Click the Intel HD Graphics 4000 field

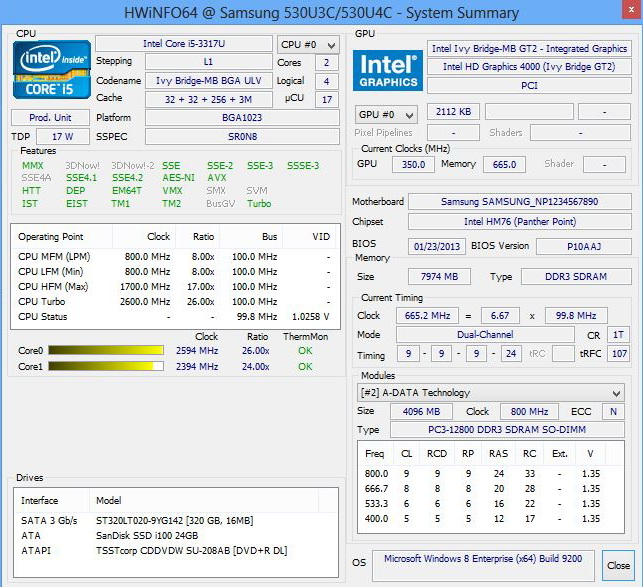(529, 66)
